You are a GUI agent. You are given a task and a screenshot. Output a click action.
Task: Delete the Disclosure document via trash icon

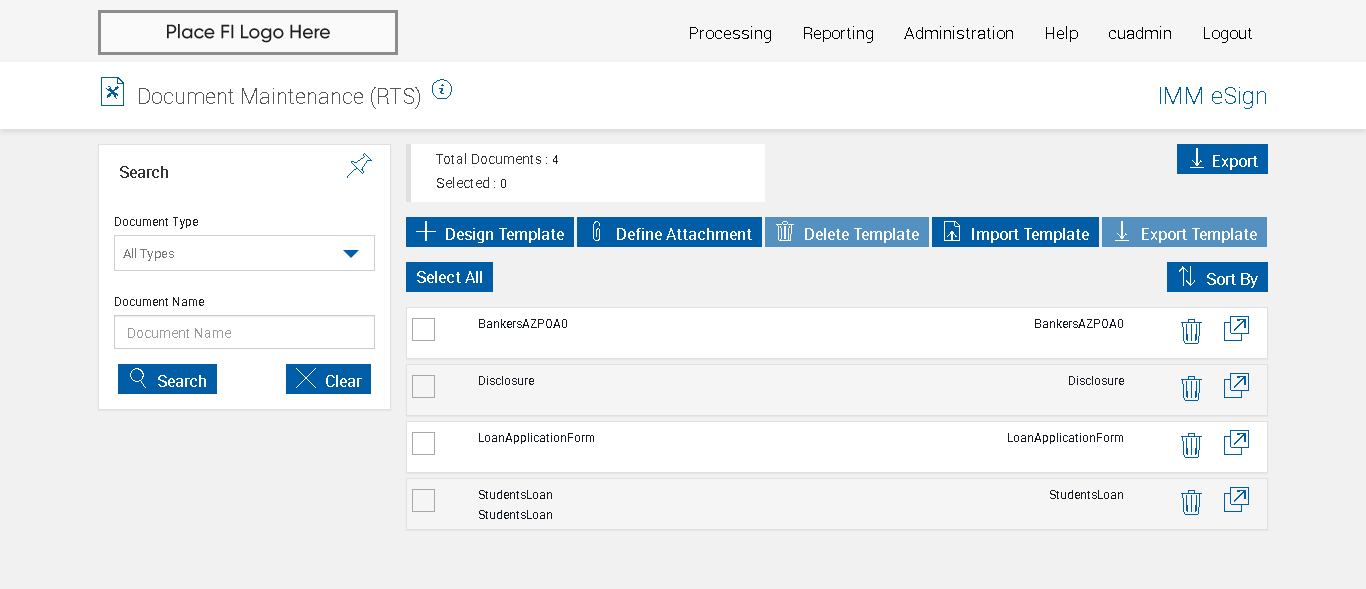[x=1190, y=388]
